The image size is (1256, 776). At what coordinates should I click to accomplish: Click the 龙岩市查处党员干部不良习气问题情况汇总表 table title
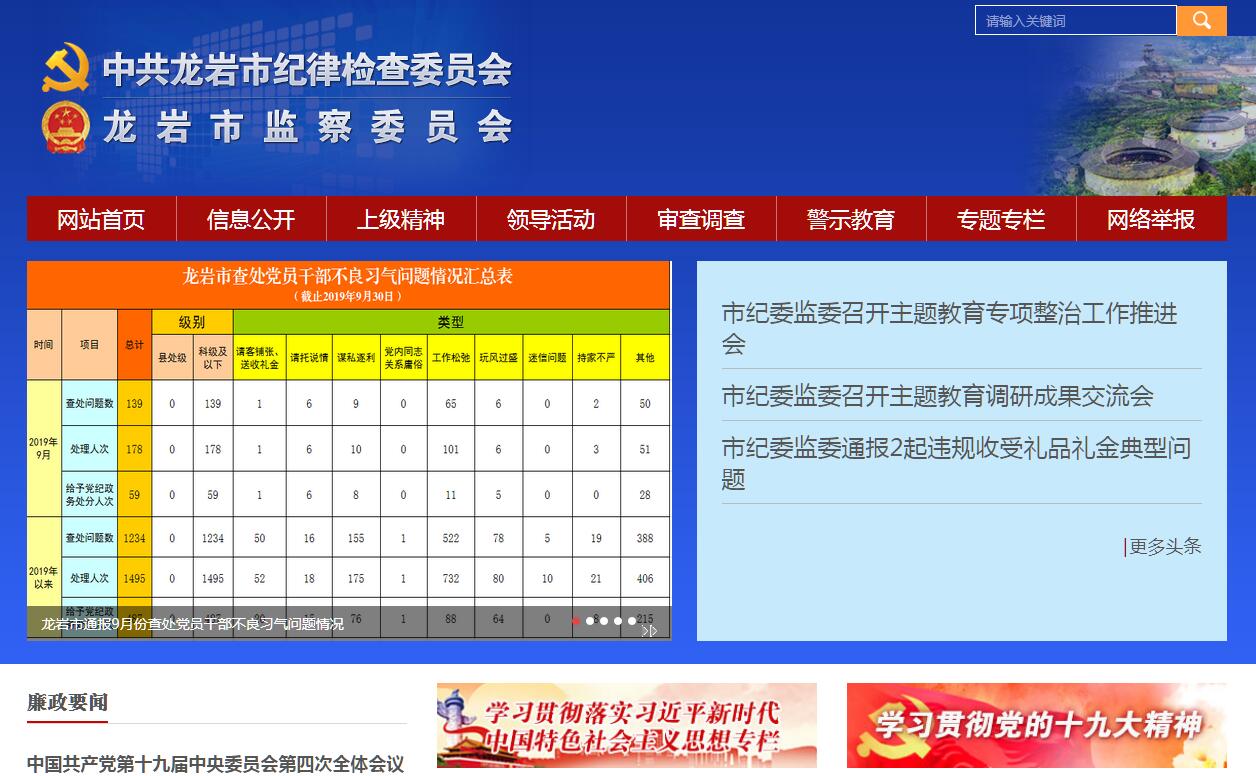(x=348, y=277)
